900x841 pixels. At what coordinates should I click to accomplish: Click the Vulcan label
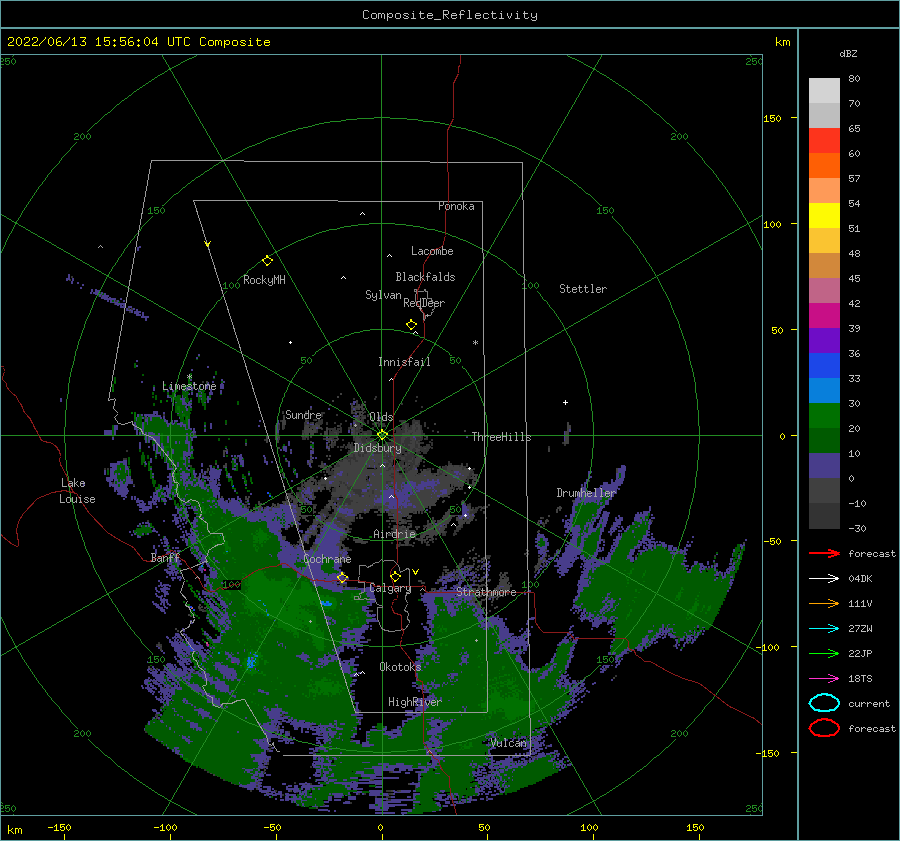(x=509, y=743)
